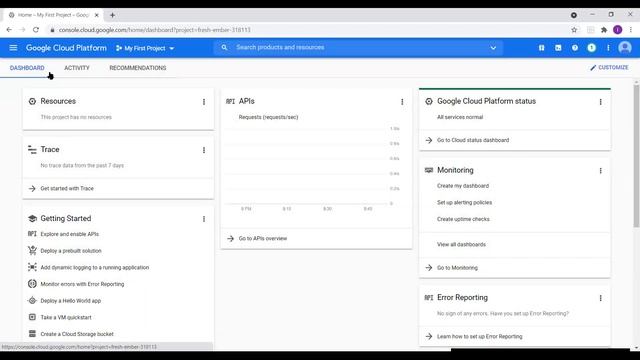The image size is (640, 360).
Task: Open Chrome three-dot menu
Action: click(x=631, y=30)
